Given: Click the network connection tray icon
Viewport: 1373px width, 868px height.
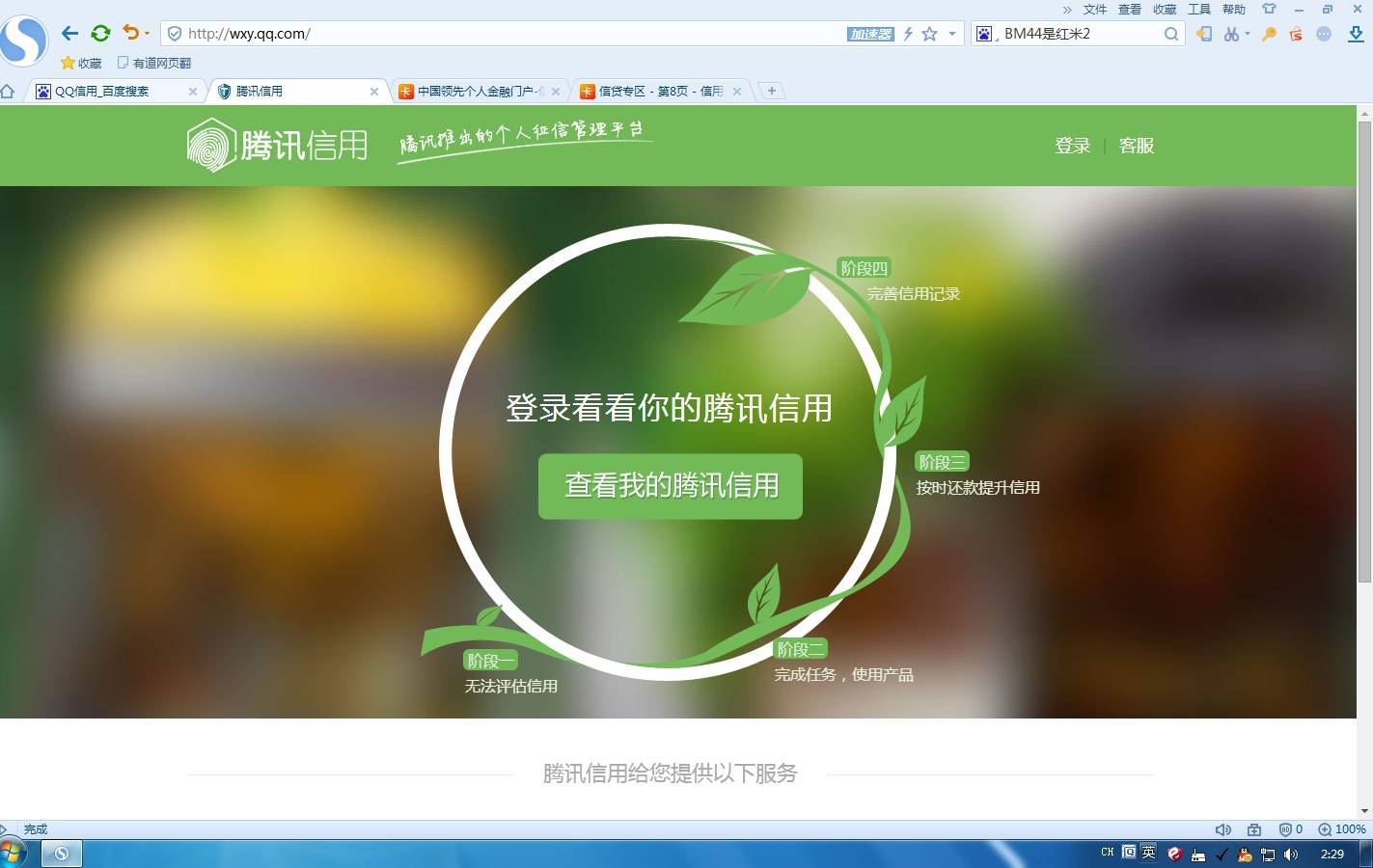Looking at the screenshot, I should 1268,854.
